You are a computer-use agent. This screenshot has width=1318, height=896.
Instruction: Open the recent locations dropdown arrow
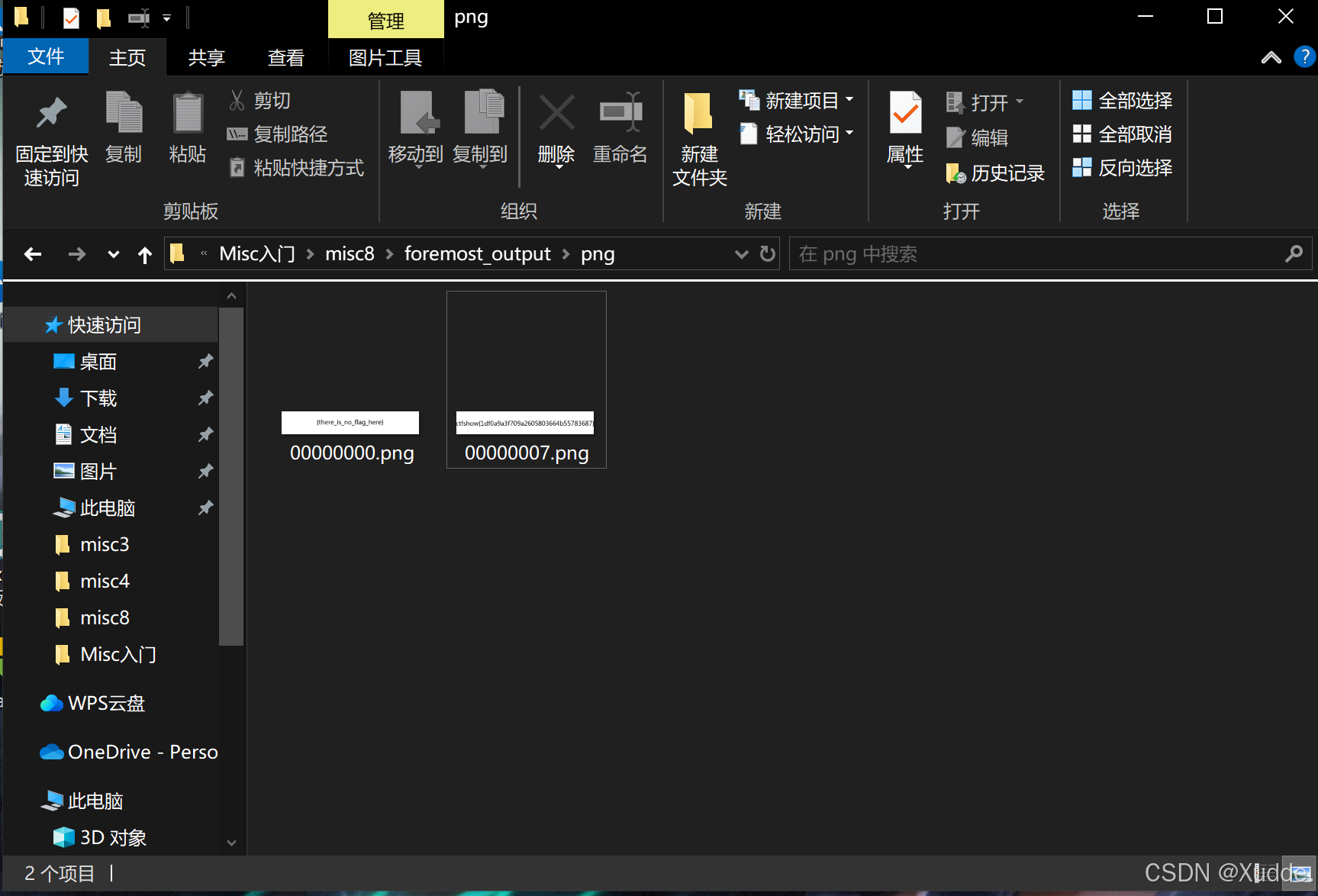tap(112, 254)
